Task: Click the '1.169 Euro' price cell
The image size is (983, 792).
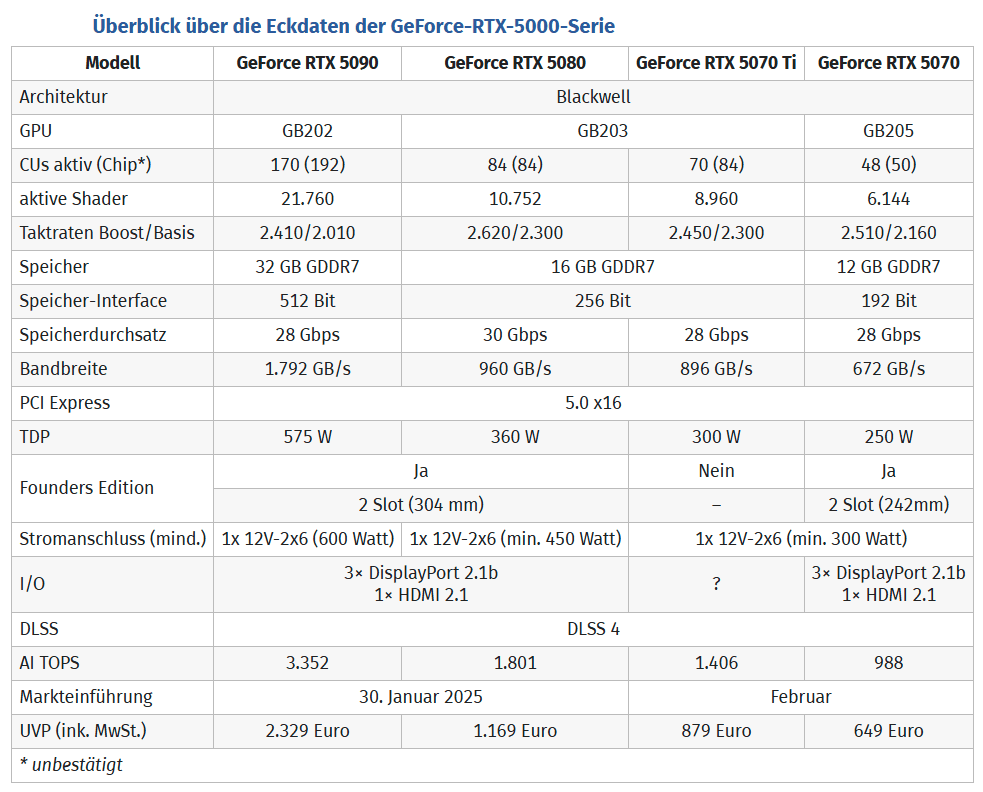Action: click(x=515, y=731)
